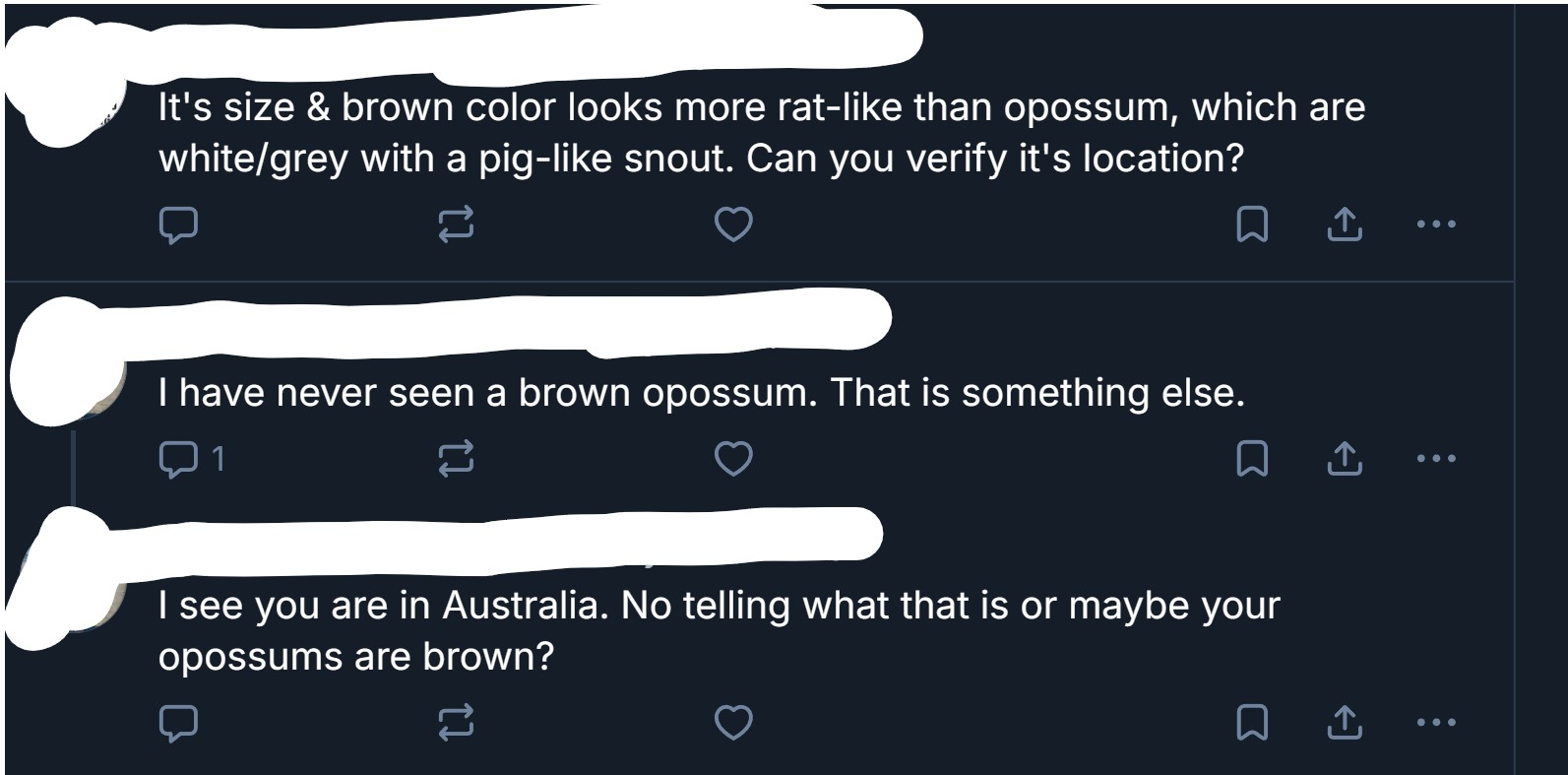Share the Australia opossums comment
The height and width of the screenshot is (775, 1568).
pyautogui.click(x=1345, y=722)
